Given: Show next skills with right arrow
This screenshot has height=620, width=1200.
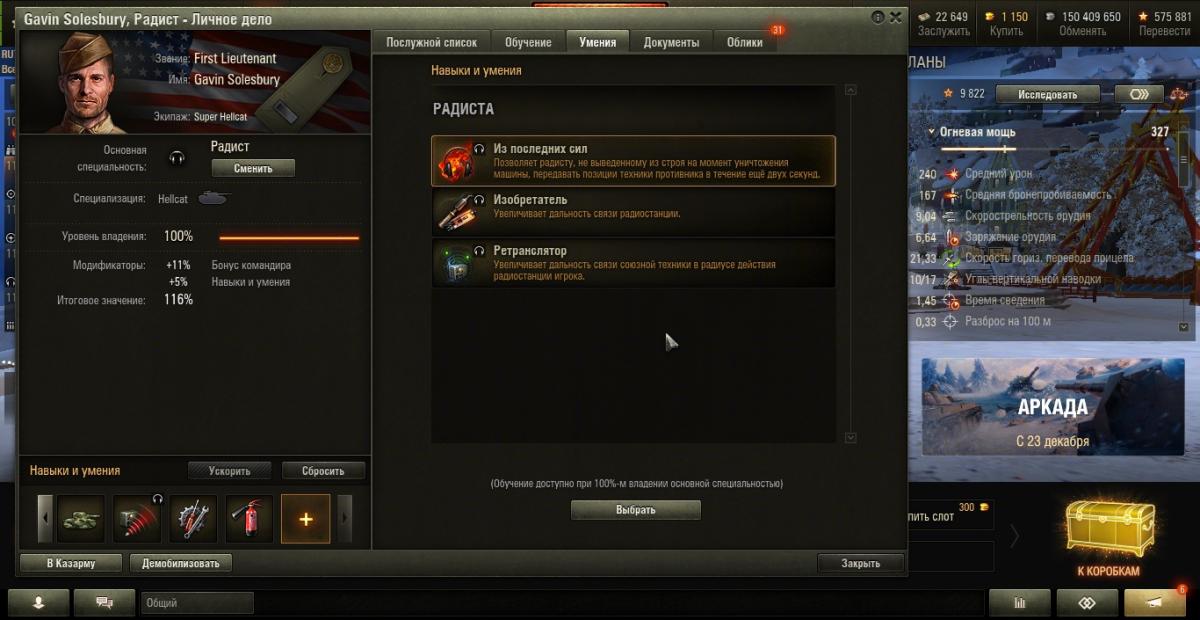Looking at the screenshot, I should click(346, 519).
